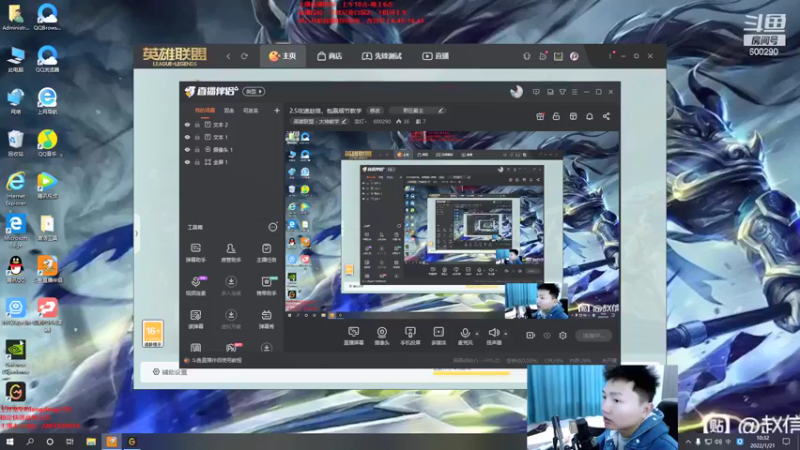Image resolution: width=800 pixels, height=450 pixels.
Task: Open the green collection icon in the League client
Action: point(558,56)
